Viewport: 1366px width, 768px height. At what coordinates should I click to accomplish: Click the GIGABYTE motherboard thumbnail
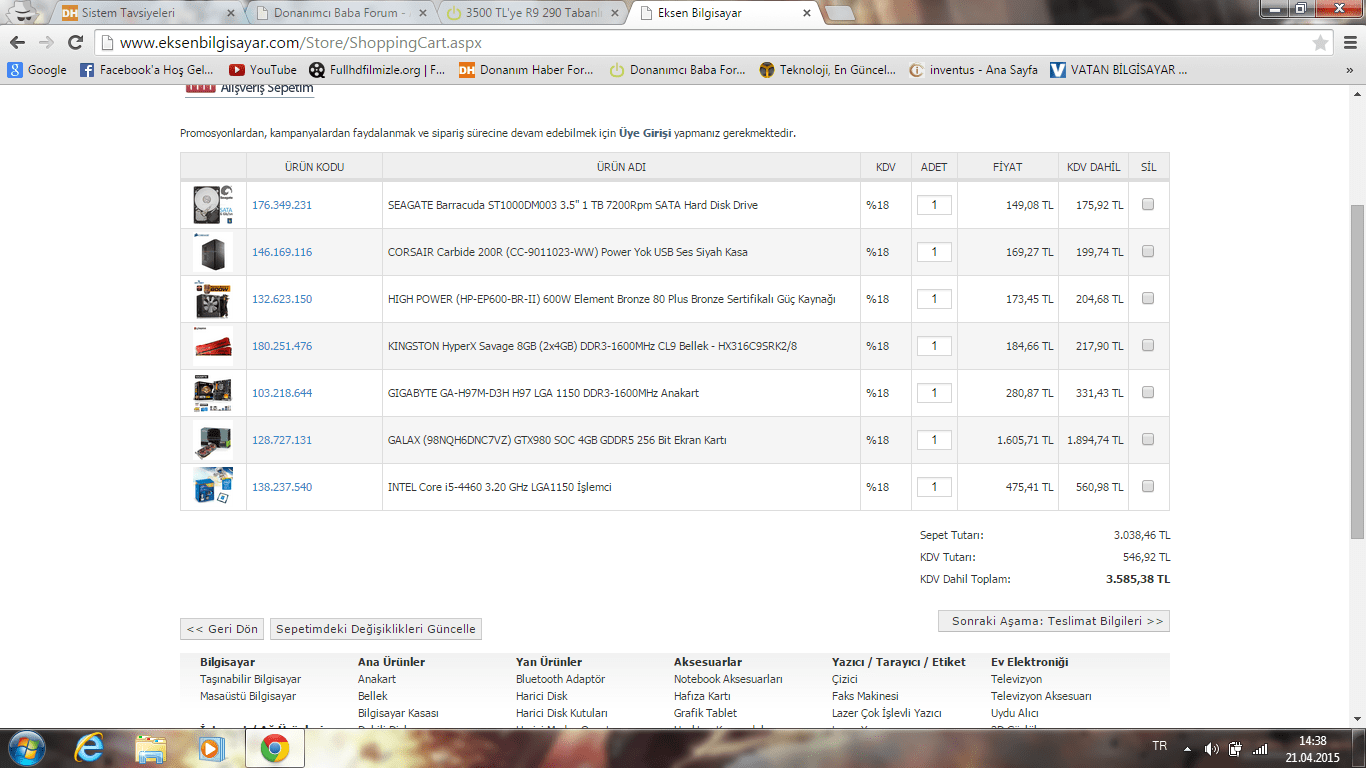pos(213,393)
